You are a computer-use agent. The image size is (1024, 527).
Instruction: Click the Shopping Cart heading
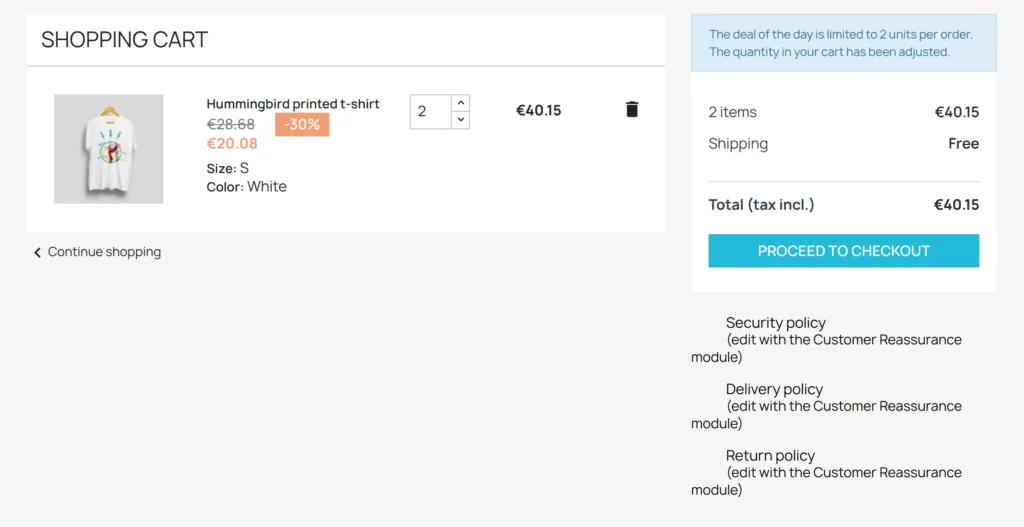pos(124,40)
